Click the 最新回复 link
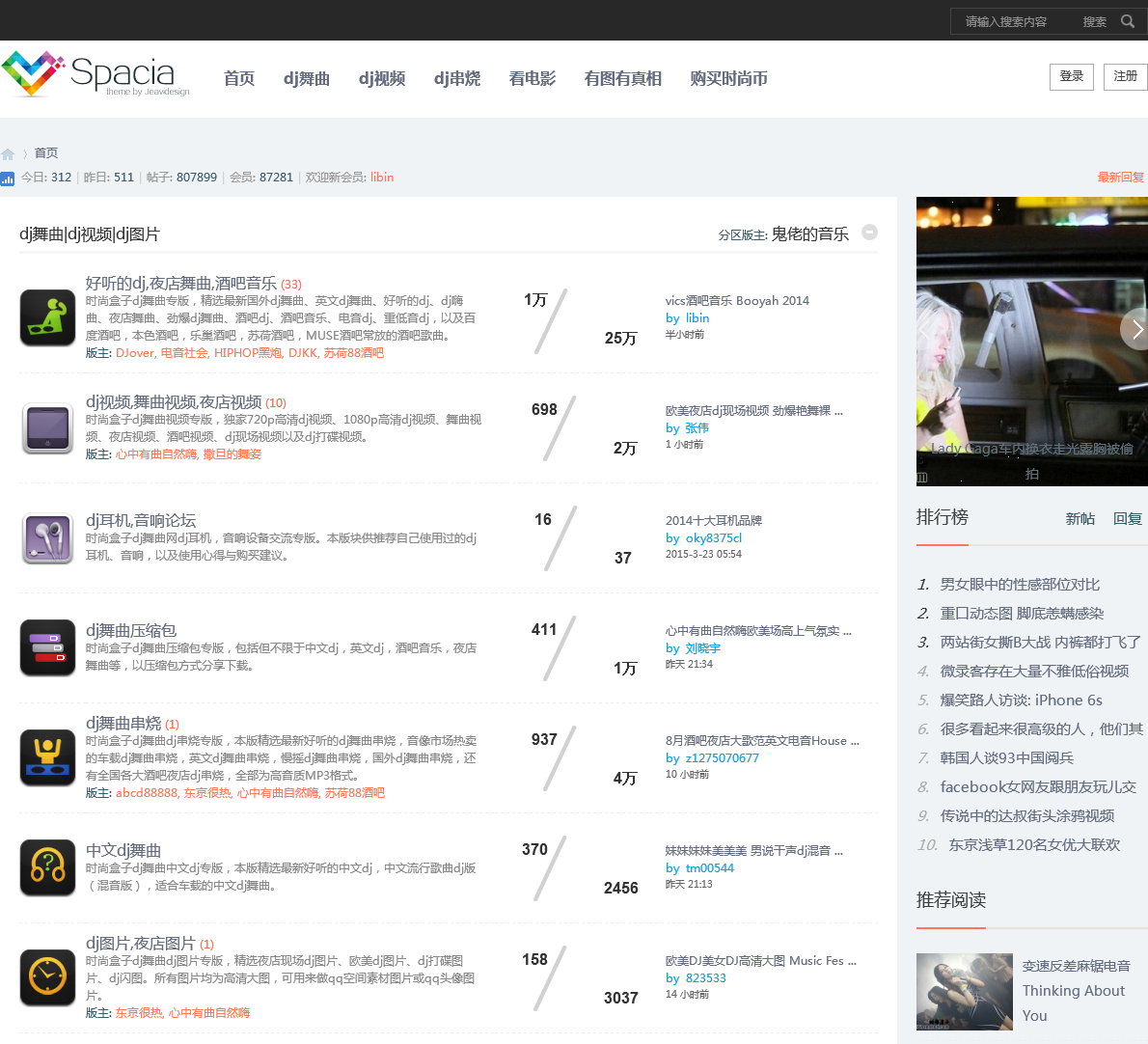 [x=1120, y=178]
